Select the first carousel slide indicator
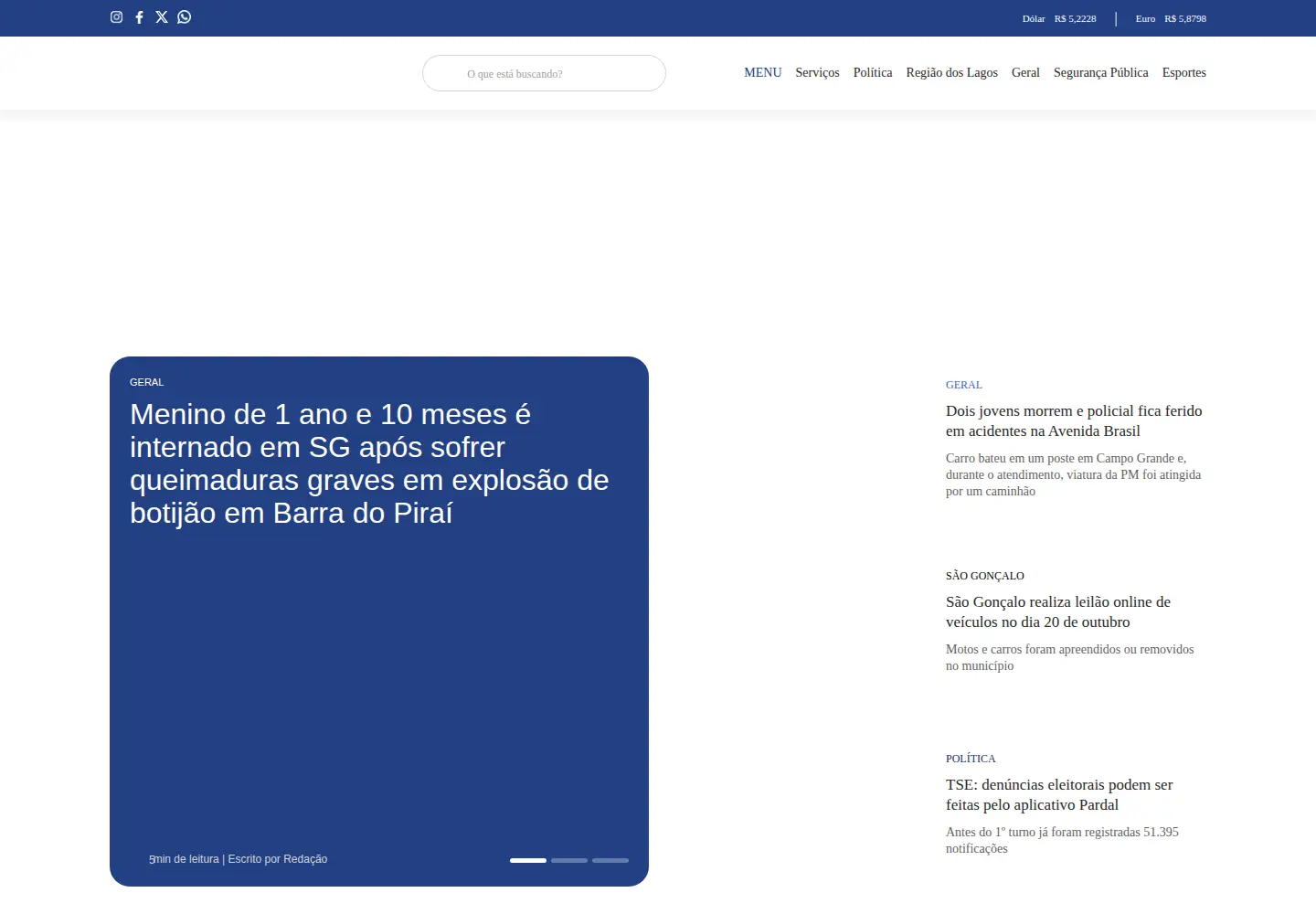 point(528,860)
